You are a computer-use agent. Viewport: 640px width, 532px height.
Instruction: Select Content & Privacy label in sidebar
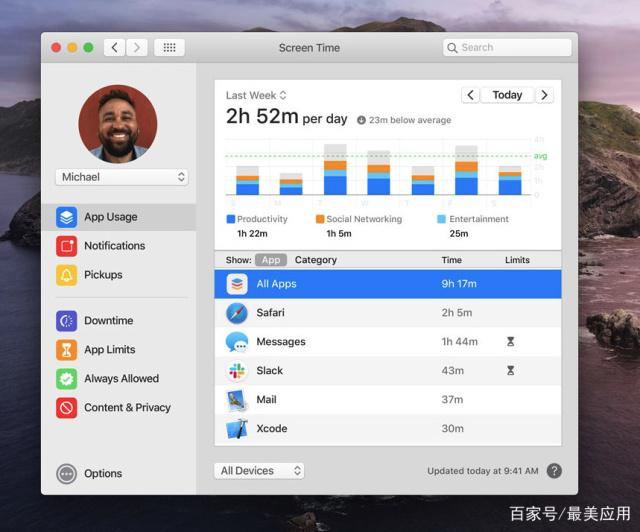coord(127,407)
